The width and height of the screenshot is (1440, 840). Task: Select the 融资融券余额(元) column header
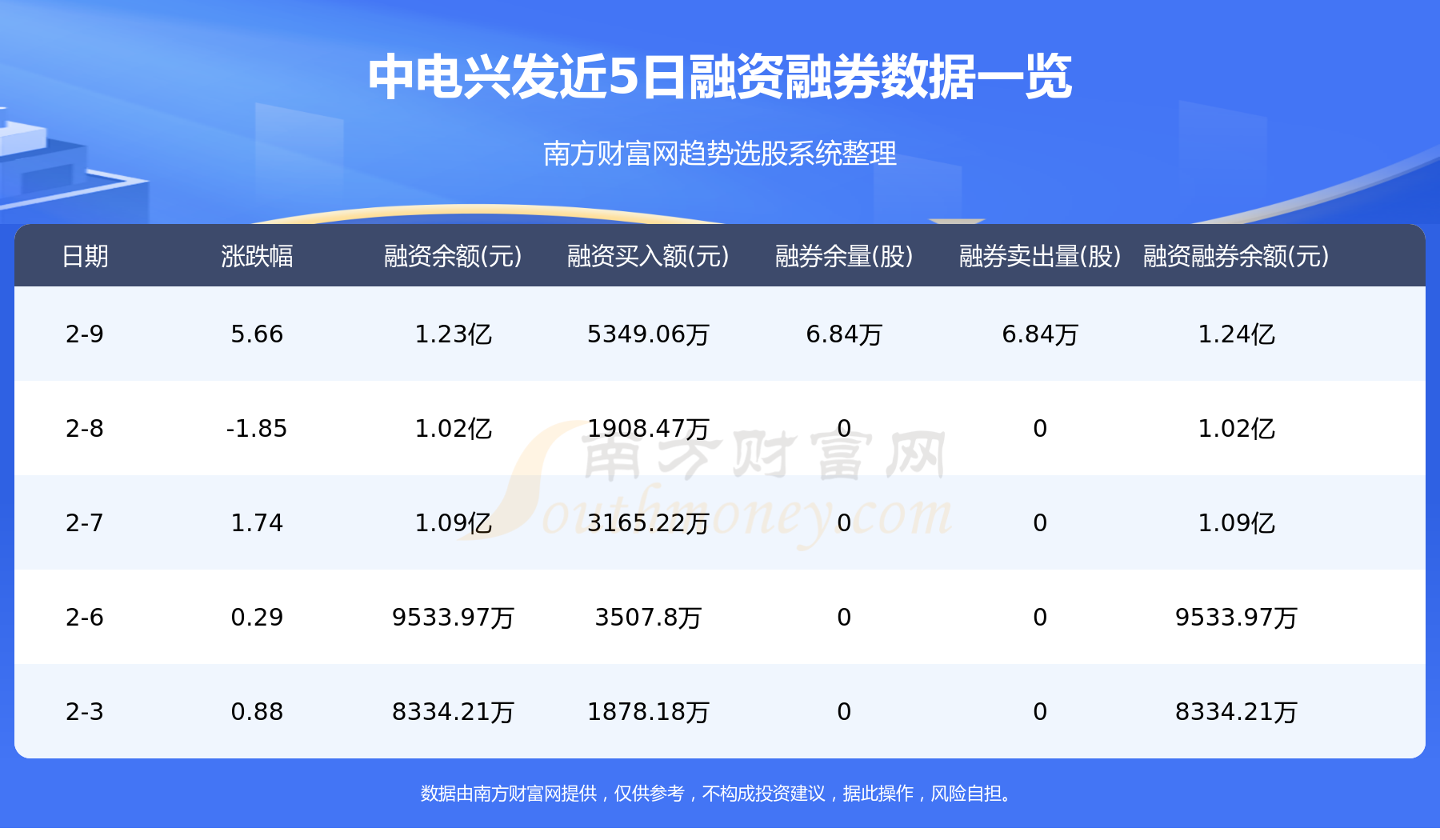click(1236, 256)
